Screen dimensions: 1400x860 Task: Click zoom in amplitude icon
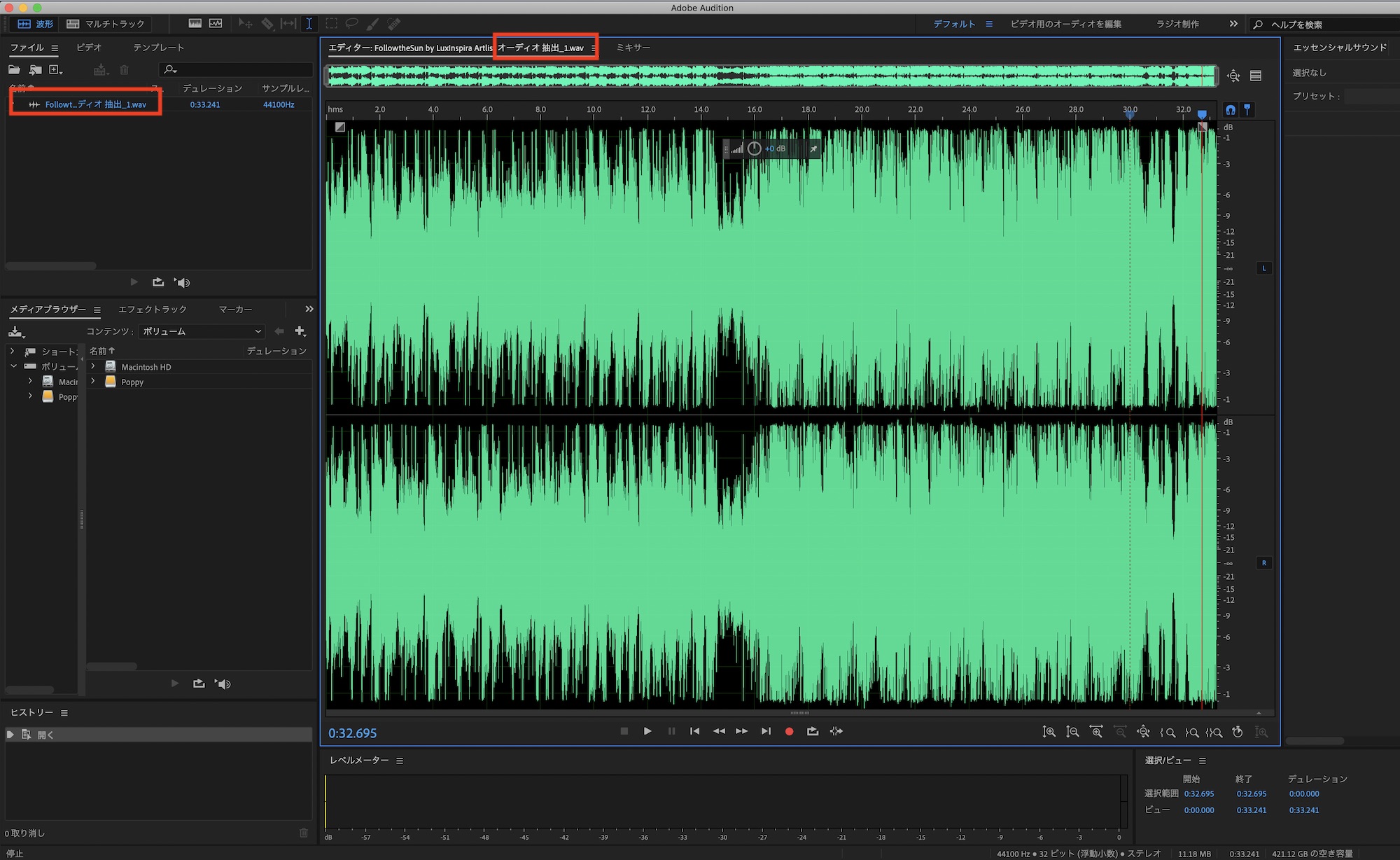[1049, 732]
